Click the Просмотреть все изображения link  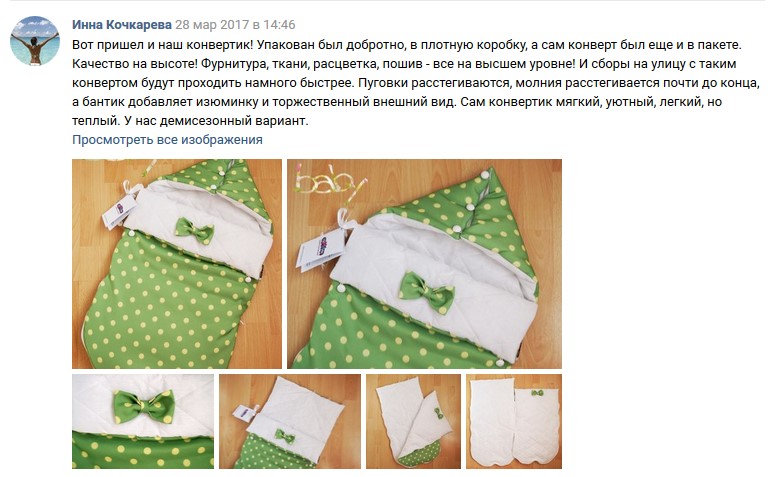tap(167, 139)
